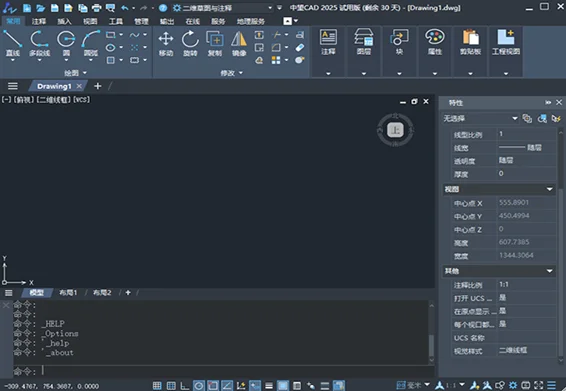Expand the 修改 panel dropdown
Image resolution: width=566 pixels, height=391 pixels.
(x=232, y=73)
